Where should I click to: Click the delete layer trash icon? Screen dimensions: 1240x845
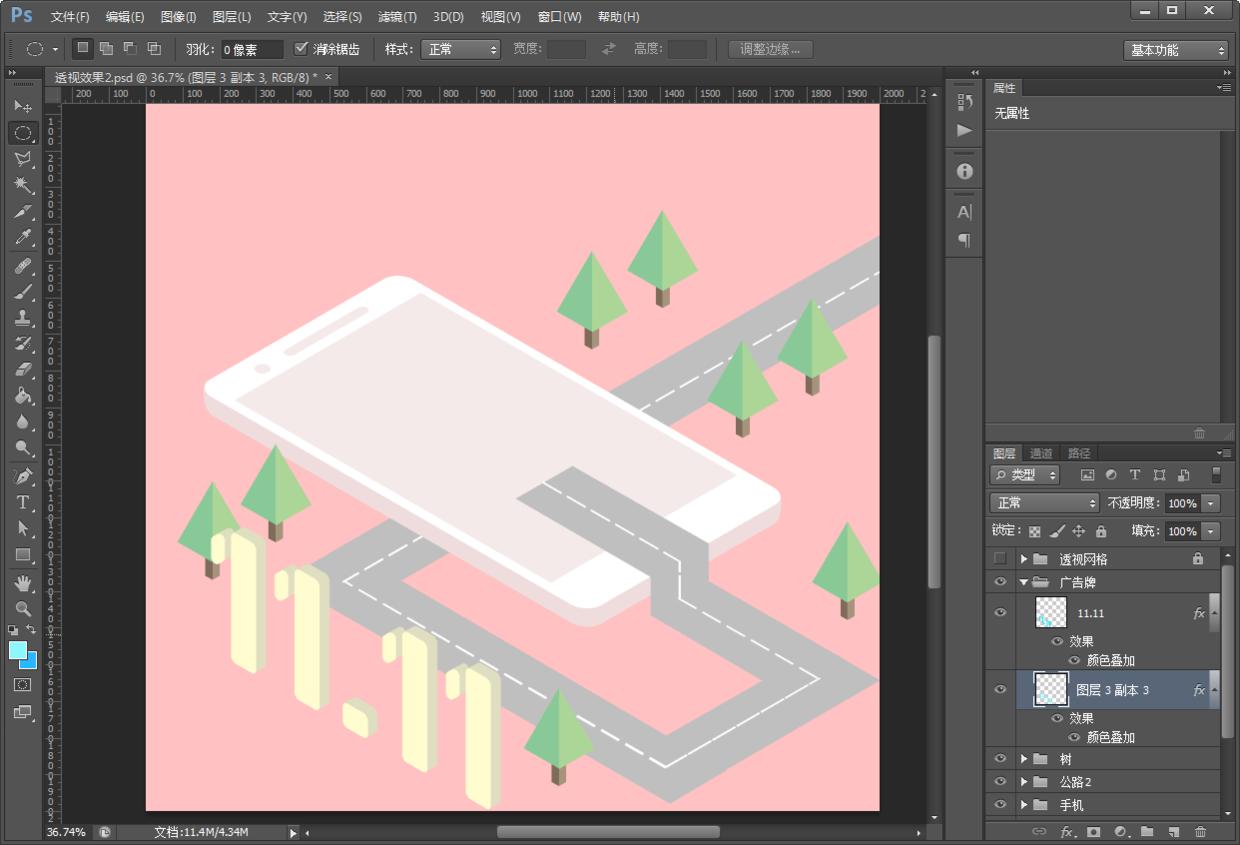[1200, 831]
